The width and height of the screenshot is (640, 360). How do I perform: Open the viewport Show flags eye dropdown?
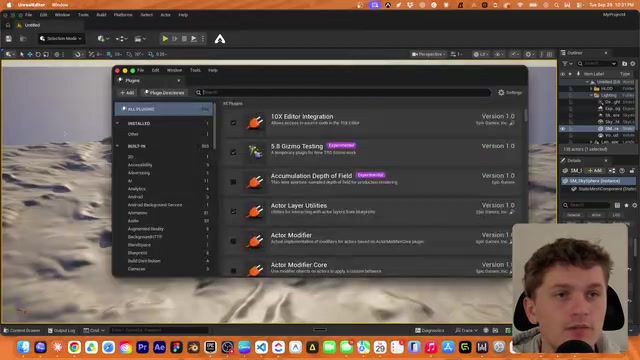pyautogui.click(x=499, y=54)
